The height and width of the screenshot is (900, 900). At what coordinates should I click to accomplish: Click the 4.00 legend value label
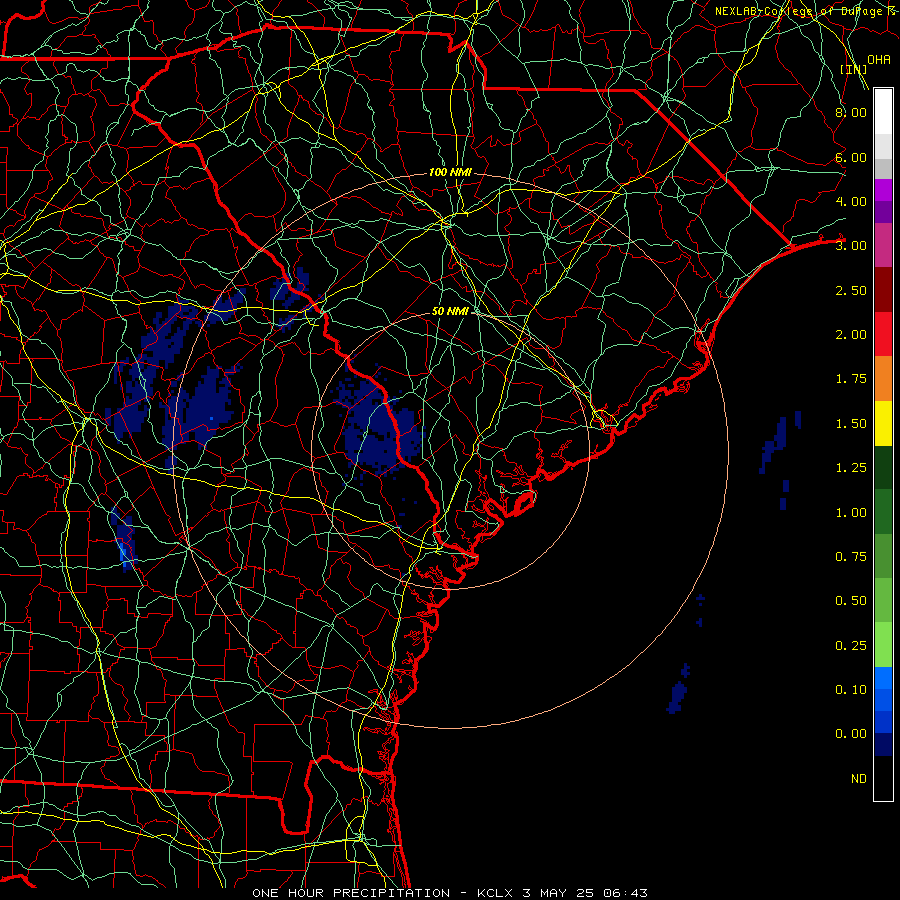coord(851,201)
